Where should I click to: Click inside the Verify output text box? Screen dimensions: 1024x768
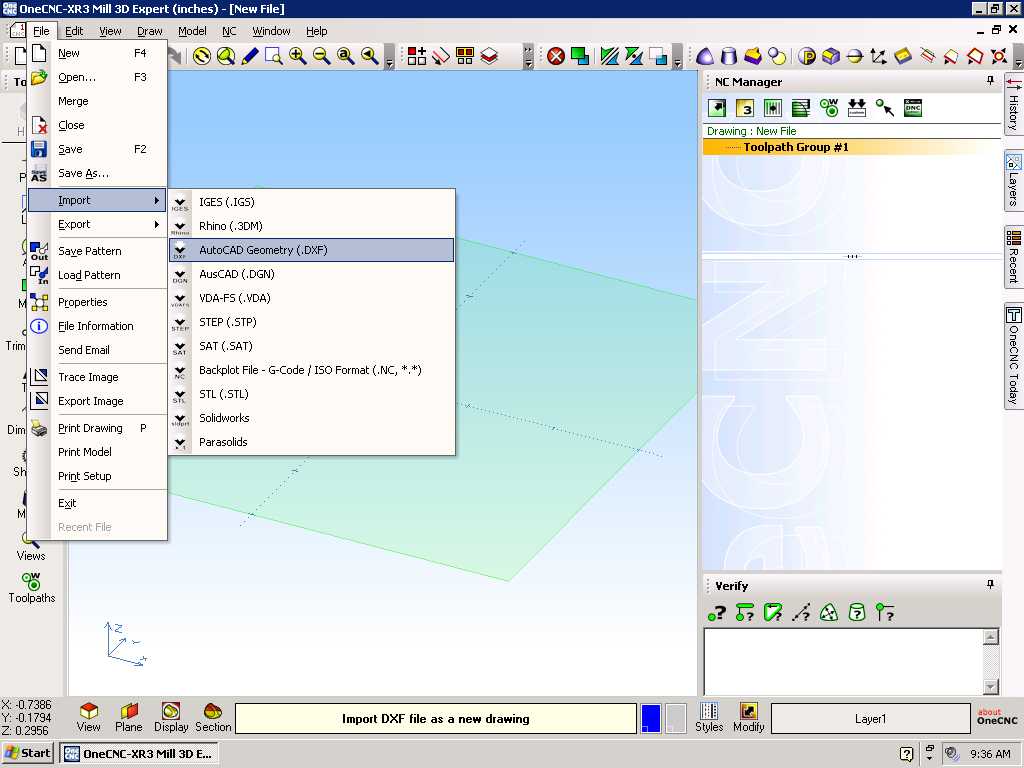click(843, 662)
